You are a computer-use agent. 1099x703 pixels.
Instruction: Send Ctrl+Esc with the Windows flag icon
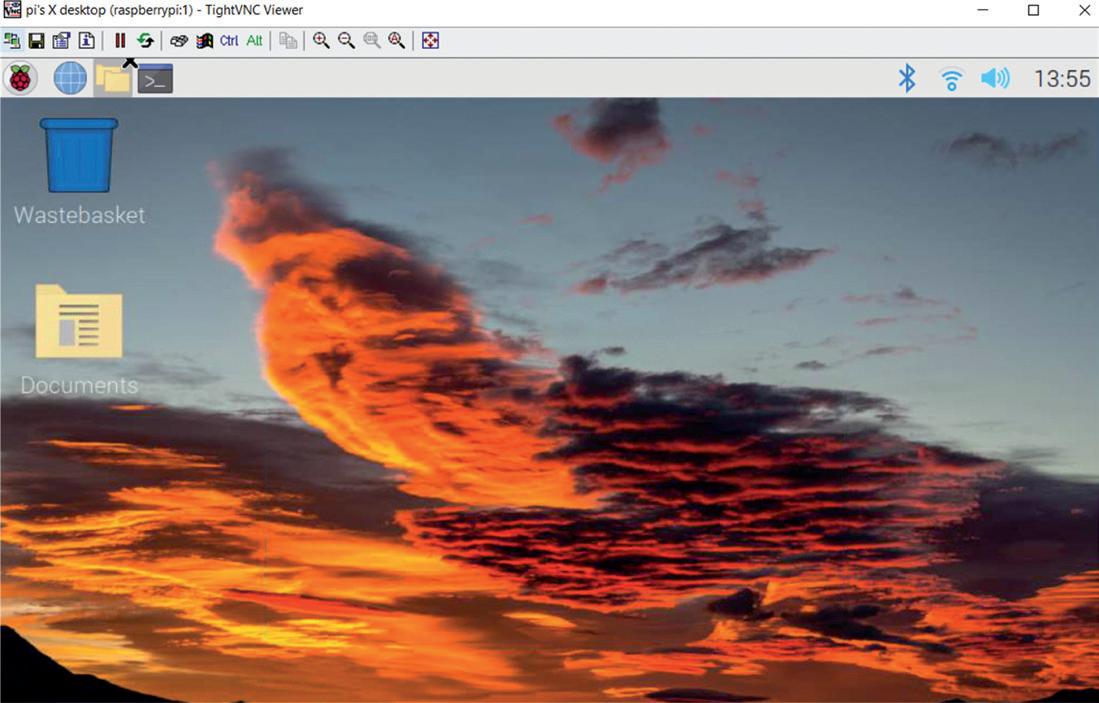click(x=204, y=41)
